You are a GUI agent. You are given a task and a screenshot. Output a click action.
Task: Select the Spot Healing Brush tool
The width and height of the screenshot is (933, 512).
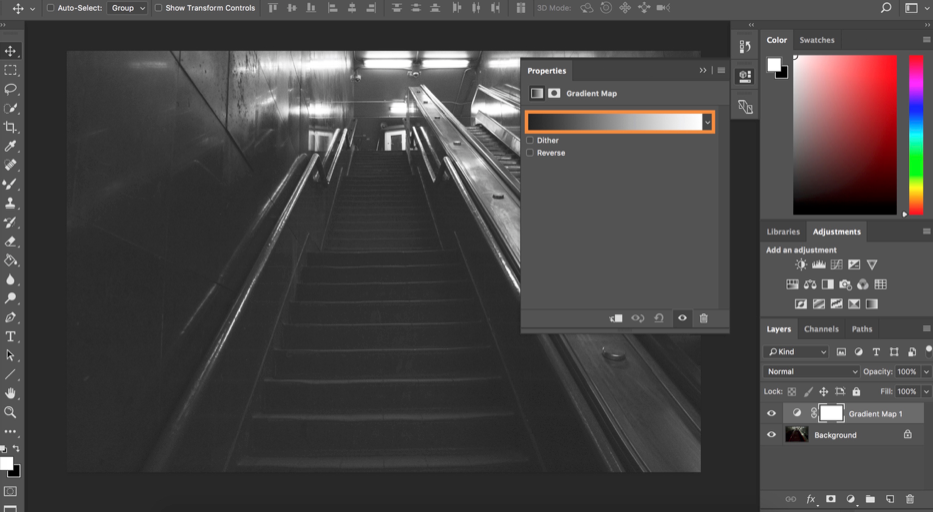[x=10, y=165]
